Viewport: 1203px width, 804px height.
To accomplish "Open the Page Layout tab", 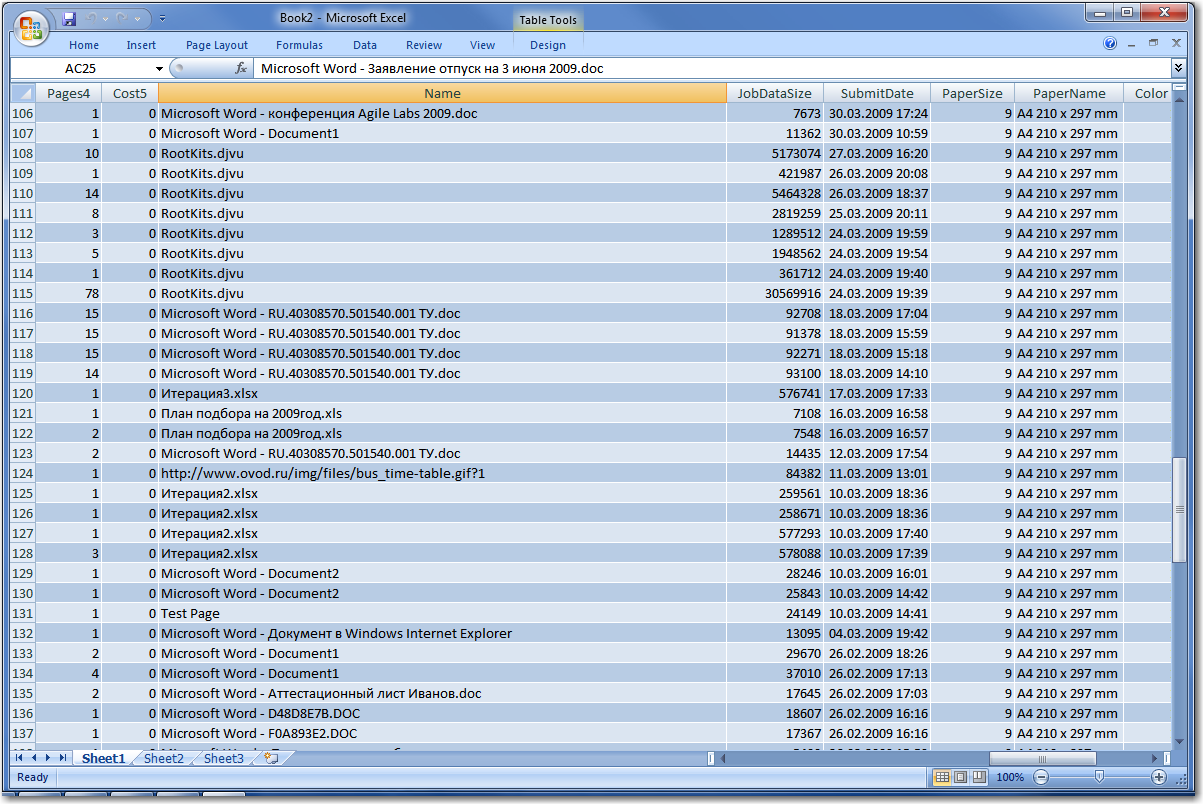I will pyautogui.click(x=217, y=45).
